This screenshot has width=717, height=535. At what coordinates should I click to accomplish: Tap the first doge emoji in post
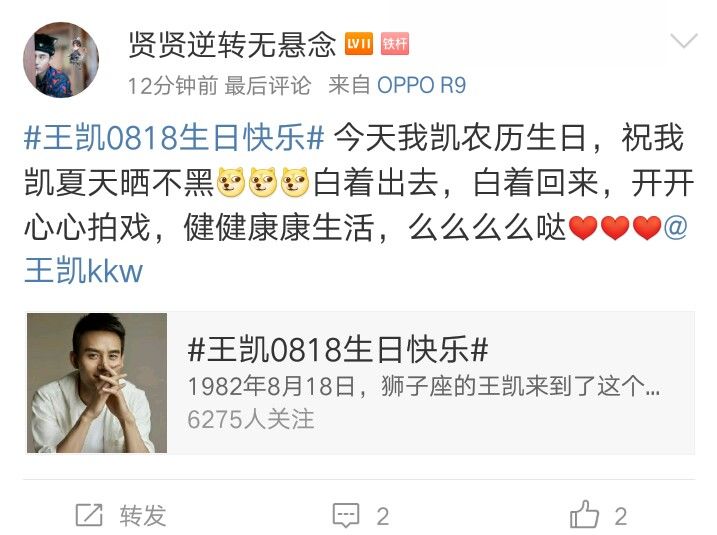click(231, 182)
